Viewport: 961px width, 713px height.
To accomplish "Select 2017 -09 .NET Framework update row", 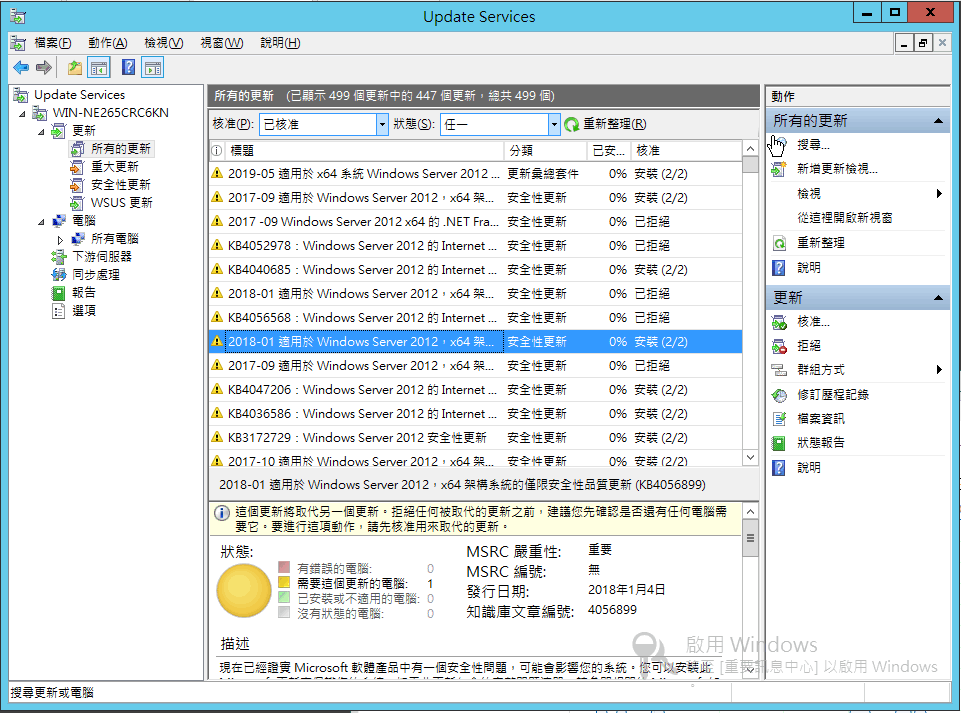I will point(475,222).
